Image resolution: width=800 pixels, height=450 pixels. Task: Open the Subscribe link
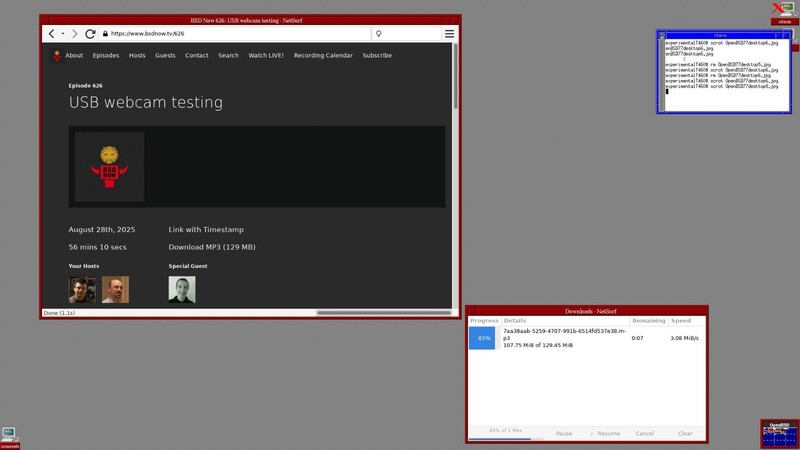pos(377,55)
